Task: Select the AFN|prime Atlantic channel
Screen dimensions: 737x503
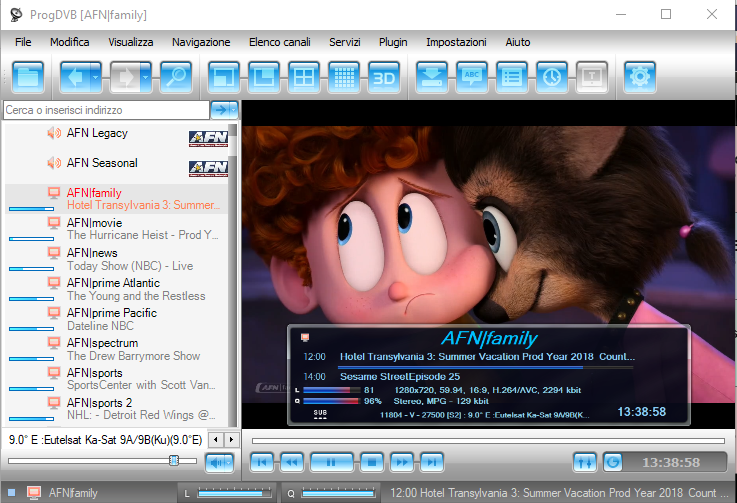Action: tap(117, 289)
